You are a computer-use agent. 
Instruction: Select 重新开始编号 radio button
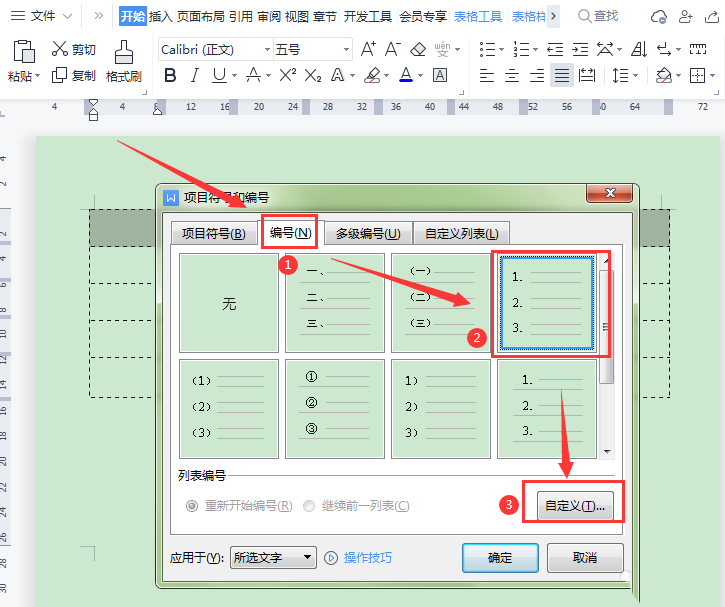(191, 506)
